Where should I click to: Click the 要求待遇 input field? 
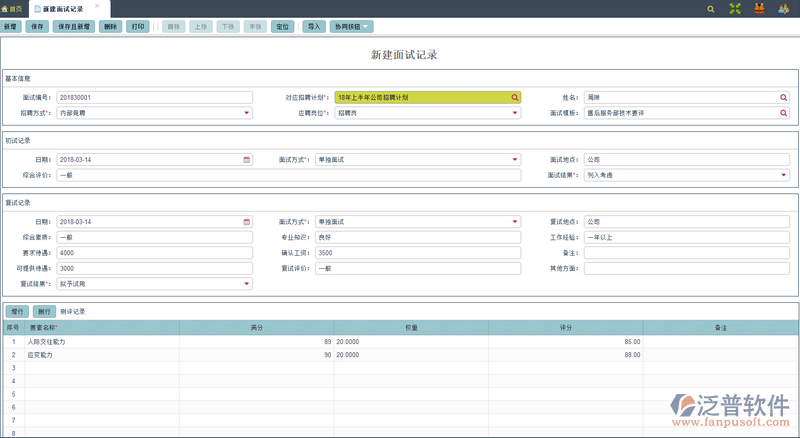[x=155, y=253]
